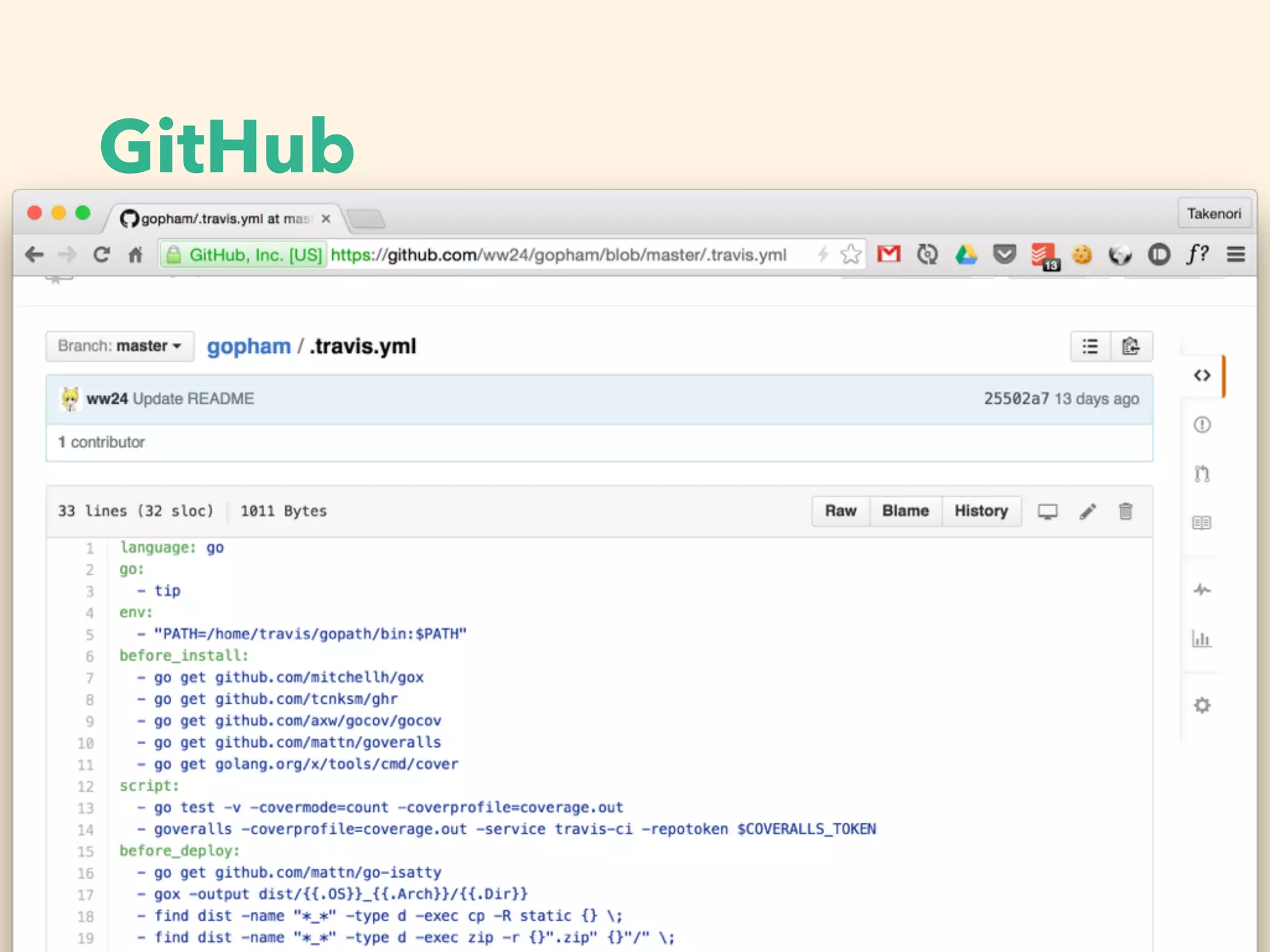Open a new browser tab
1270x952 pixels.
[366, 219]
